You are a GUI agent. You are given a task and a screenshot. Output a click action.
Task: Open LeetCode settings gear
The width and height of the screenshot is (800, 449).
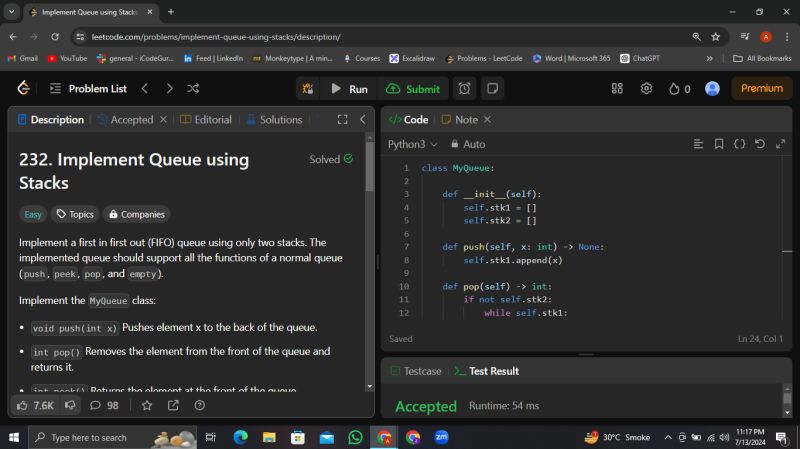pos(646,89)
